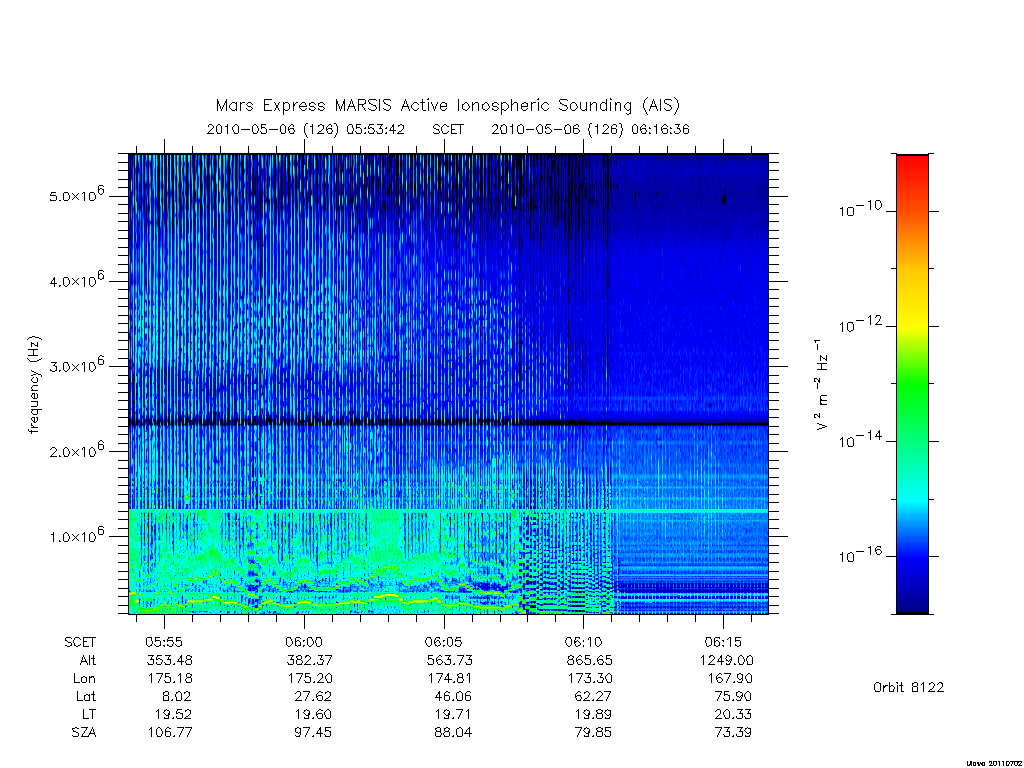Click the '10⁻¹²' color scale label
1024x768 pixels.
tap(860, 324)
